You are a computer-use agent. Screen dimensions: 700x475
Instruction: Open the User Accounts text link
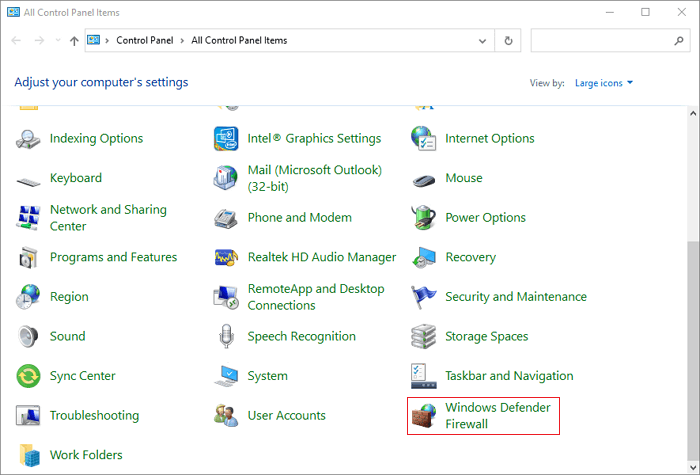[x=287, y=416]
